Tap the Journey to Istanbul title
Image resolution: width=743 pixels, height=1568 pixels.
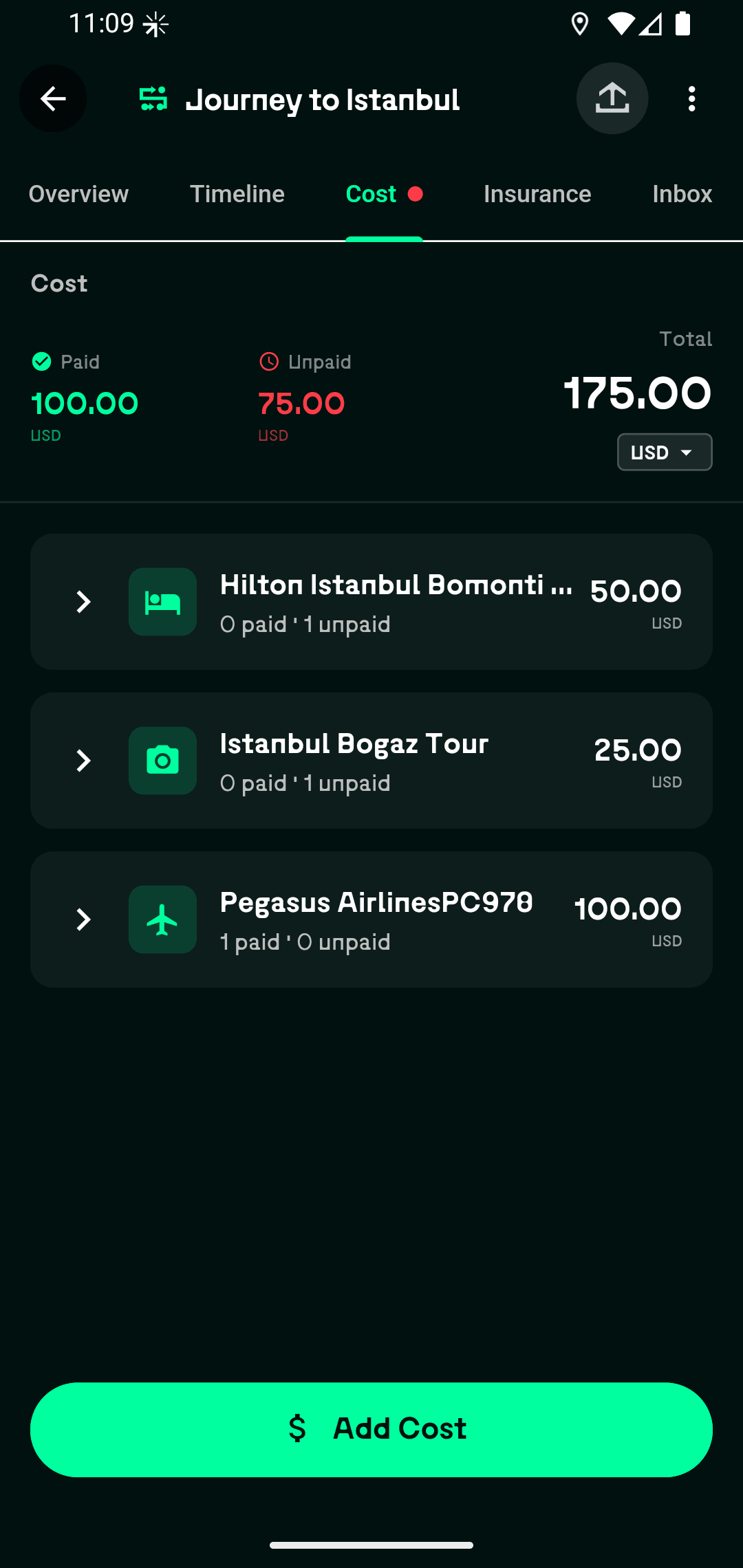tap(323, 100)
